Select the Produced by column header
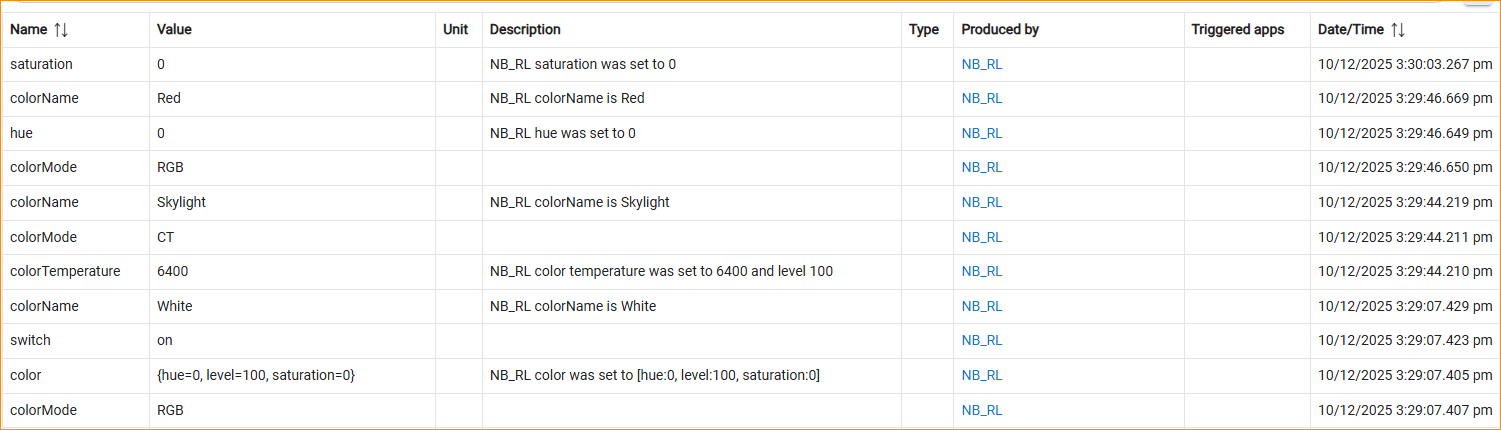The height and width of the screenshot is (430, 1501). coord(1000,30)
